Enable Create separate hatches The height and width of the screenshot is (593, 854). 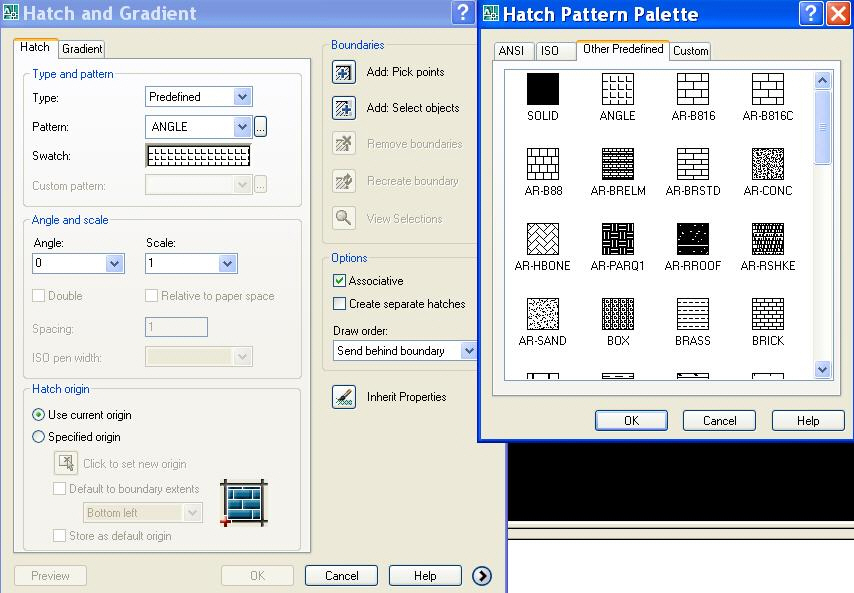tap(339, 303)
